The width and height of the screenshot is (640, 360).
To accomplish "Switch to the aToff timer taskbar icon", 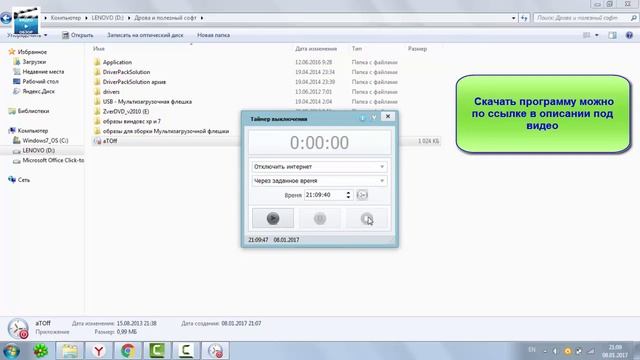I will (x=215, y=351).
